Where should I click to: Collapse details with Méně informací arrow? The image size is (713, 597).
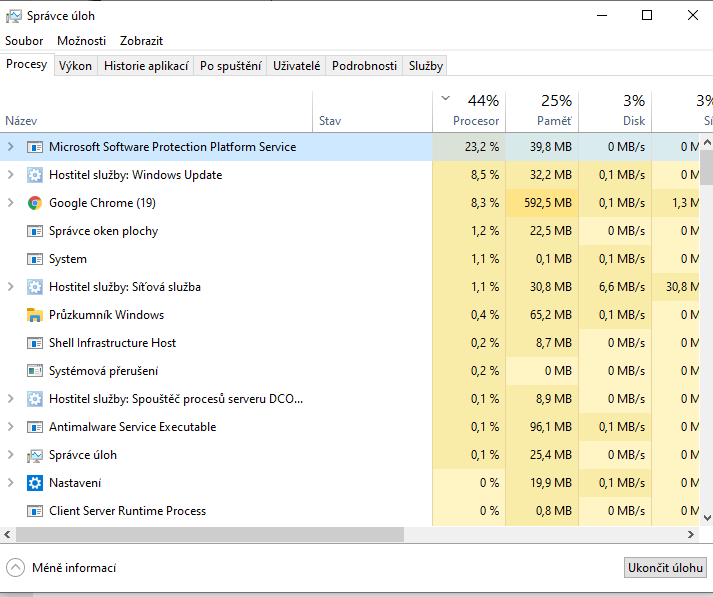(x=15, y=568)
